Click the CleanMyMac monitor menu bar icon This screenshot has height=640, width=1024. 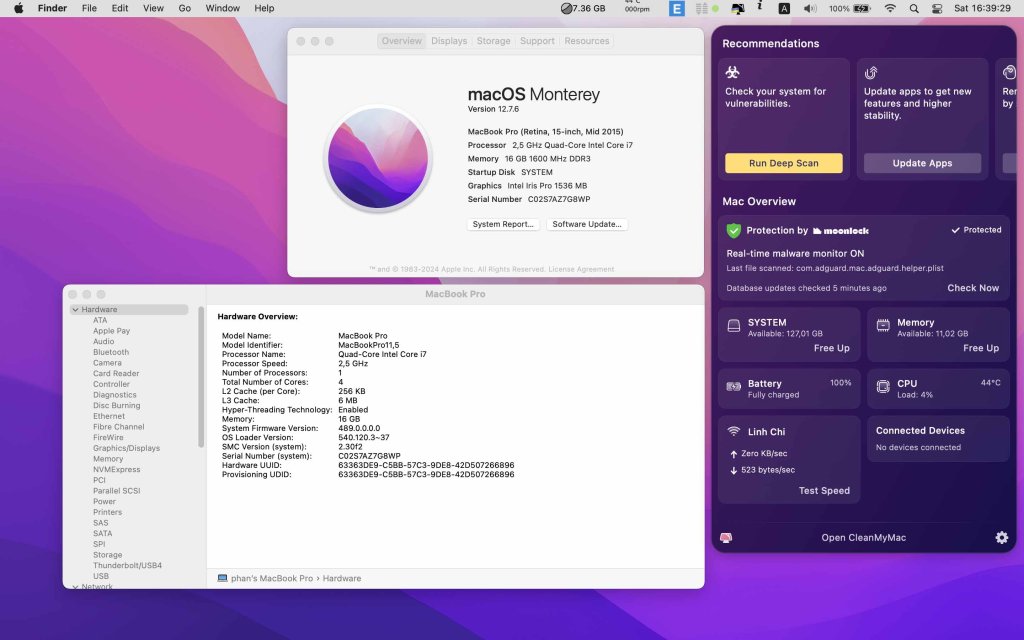(x=737, y=8)
